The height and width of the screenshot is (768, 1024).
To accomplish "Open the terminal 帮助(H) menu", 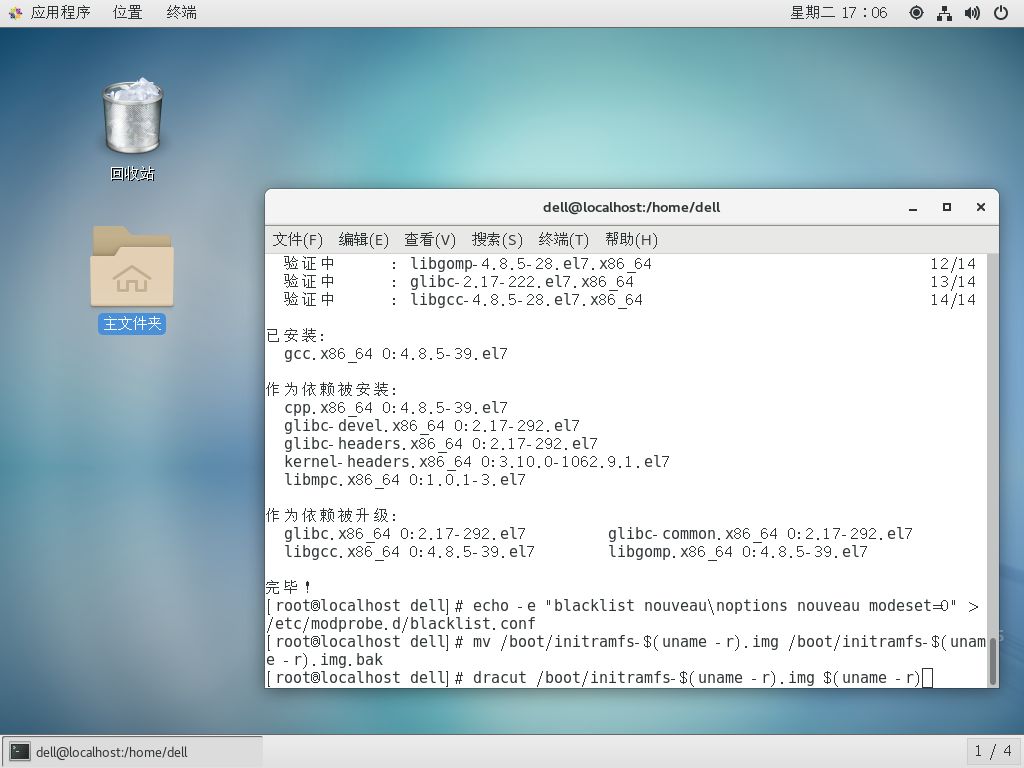I will click(631, 240).
